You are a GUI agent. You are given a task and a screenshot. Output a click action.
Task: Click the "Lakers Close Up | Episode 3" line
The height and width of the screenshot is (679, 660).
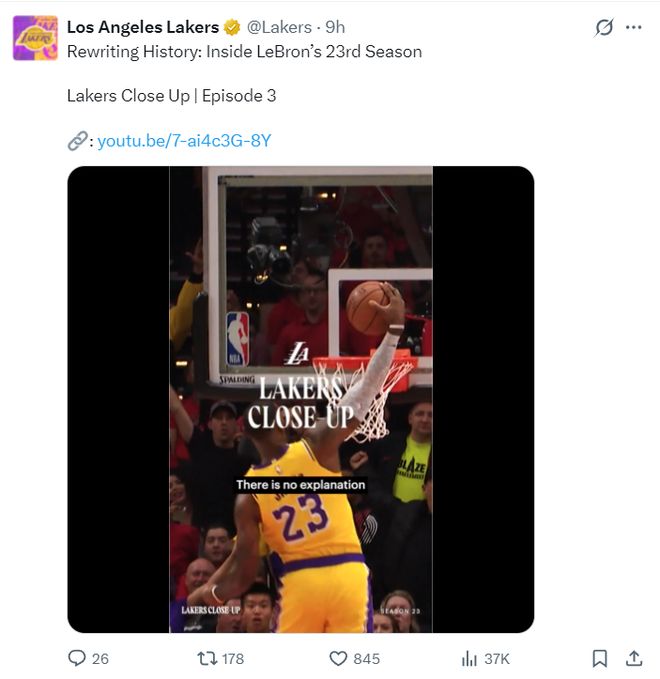(171, 96)
